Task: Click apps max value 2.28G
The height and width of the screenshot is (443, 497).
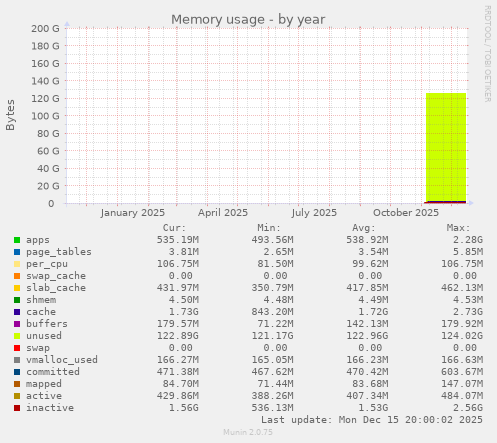Action: [x=468, y=240]
